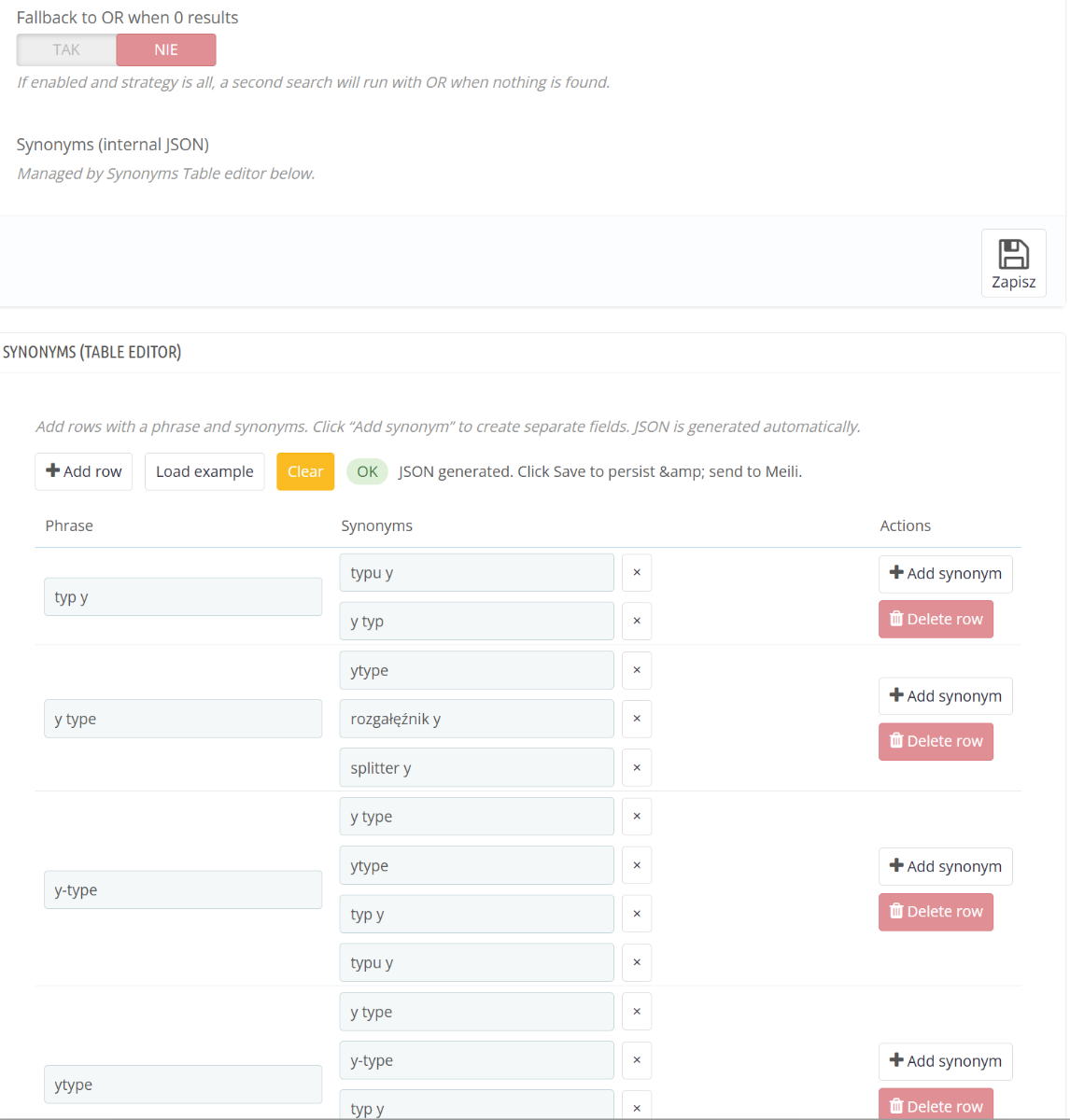Remove the 'splitter y' synonym with ×
Viewport: 1070px width, 1120px height.
[x=637, y=768]
